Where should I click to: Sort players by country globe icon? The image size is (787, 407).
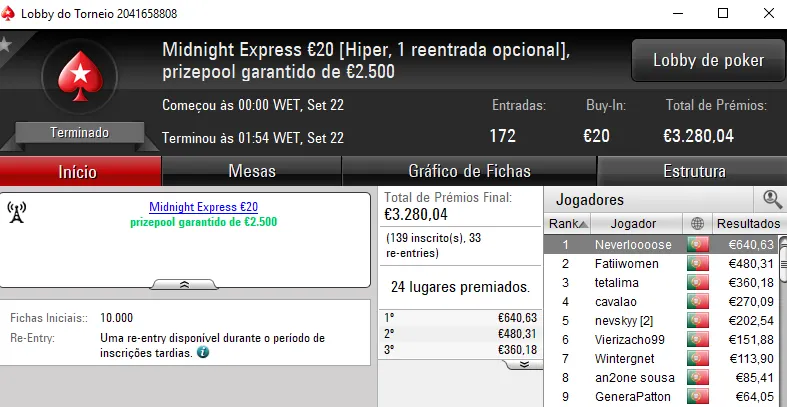[x=696, y=224]
